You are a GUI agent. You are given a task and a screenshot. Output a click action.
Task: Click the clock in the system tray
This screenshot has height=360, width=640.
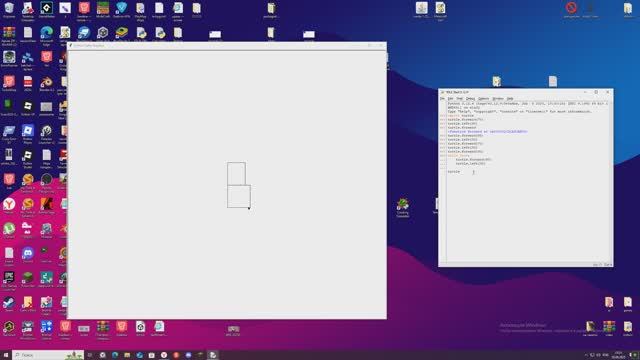tap(618, 355)
